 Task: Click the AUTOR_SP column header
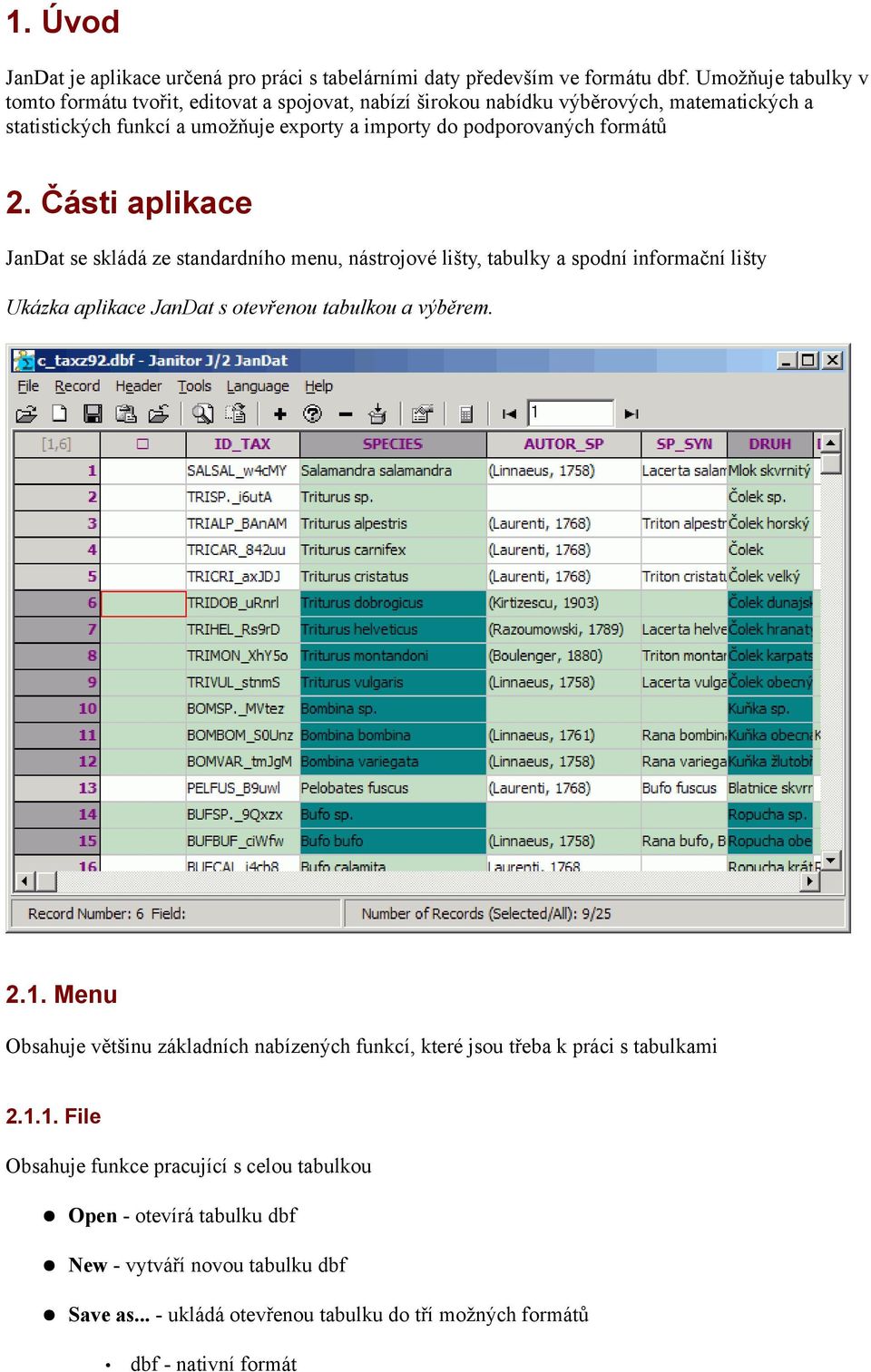tap(563, 444)
